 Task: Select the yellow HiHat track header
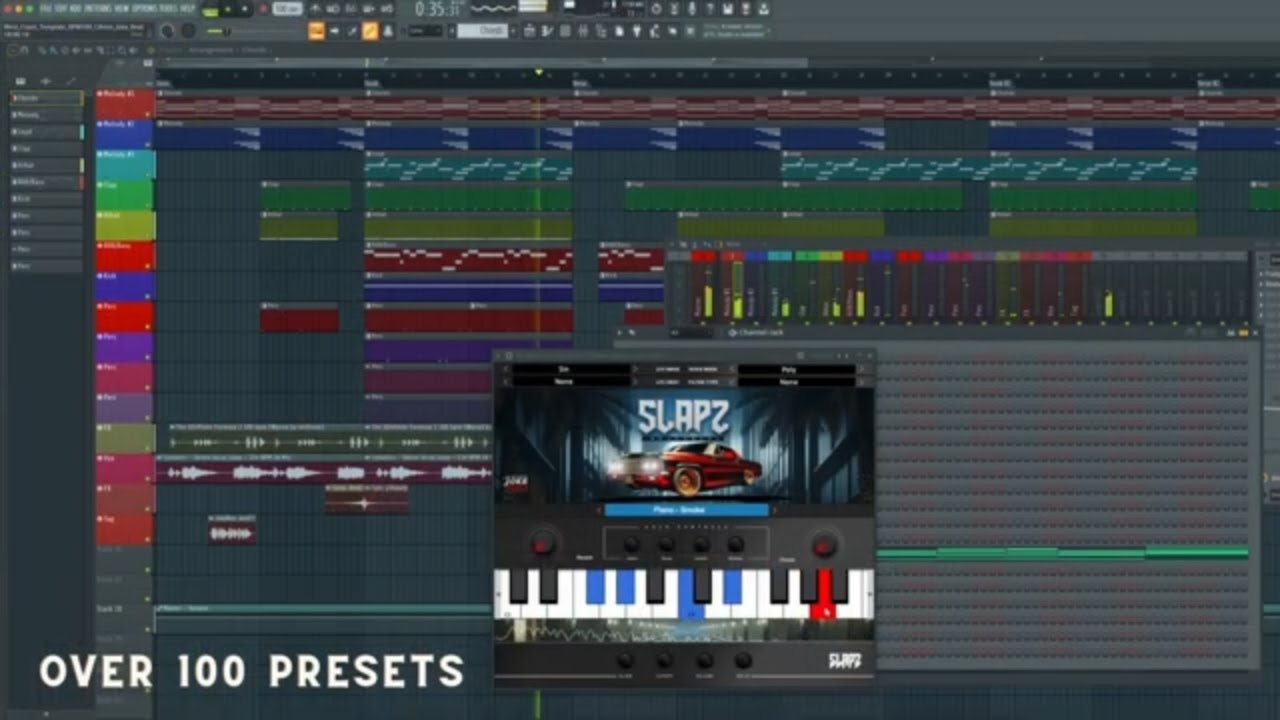pyautogui.click(x=125, y=225)
